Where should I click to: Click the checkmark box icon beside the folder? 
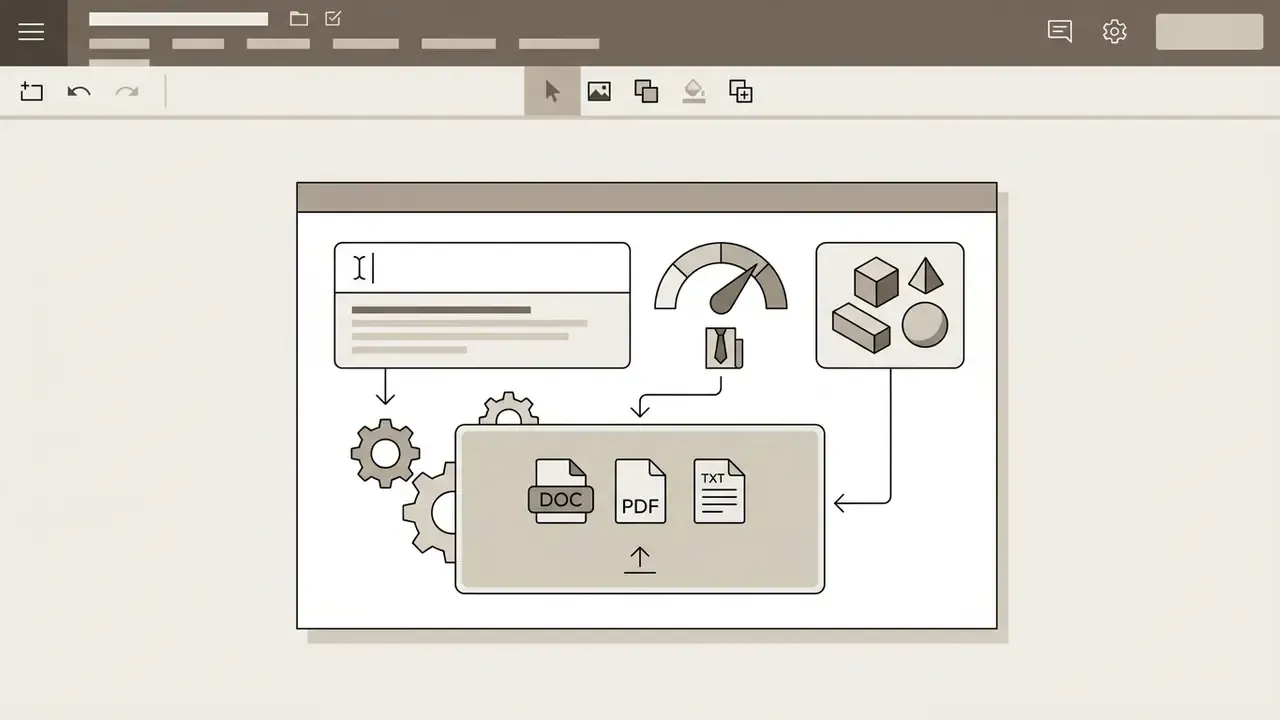pos(334,18)
